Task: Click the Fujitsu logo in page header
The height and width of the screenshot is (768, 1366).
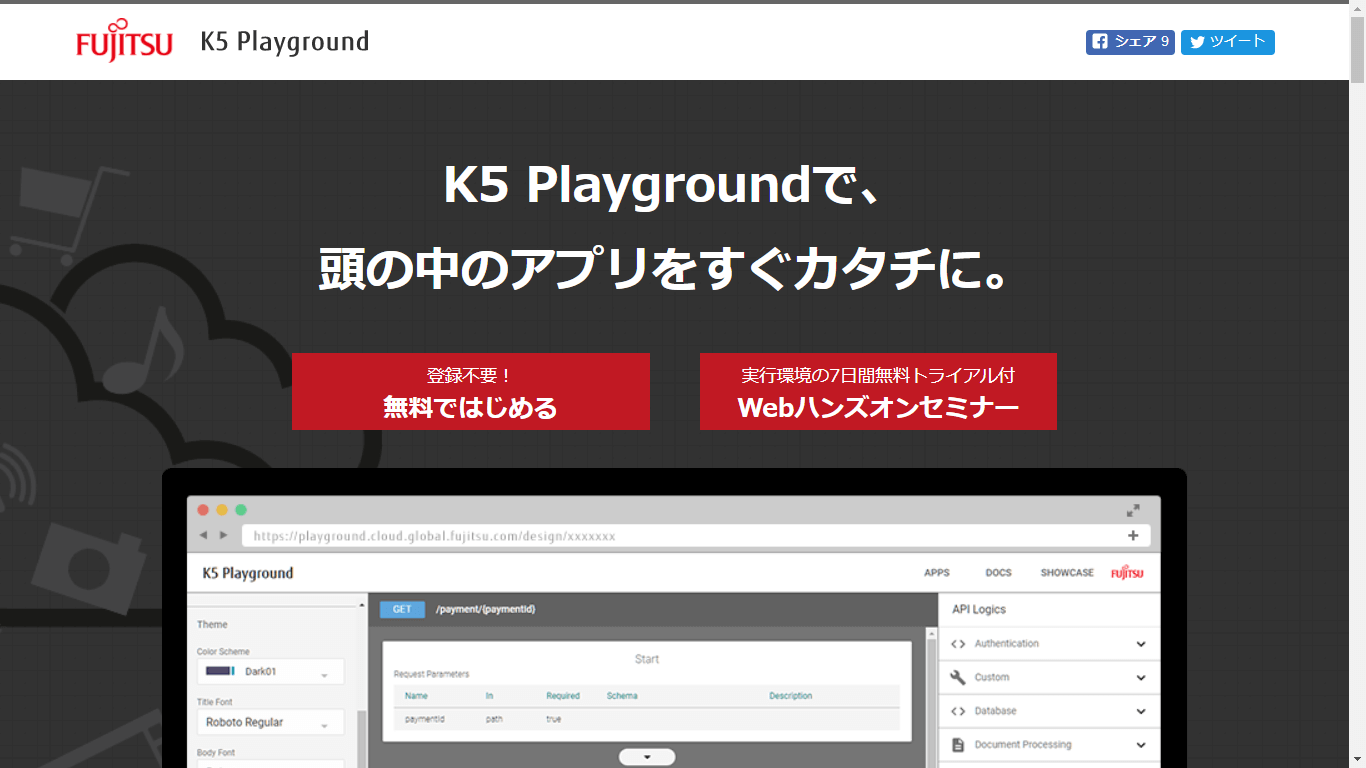Action: click(124, 41)
